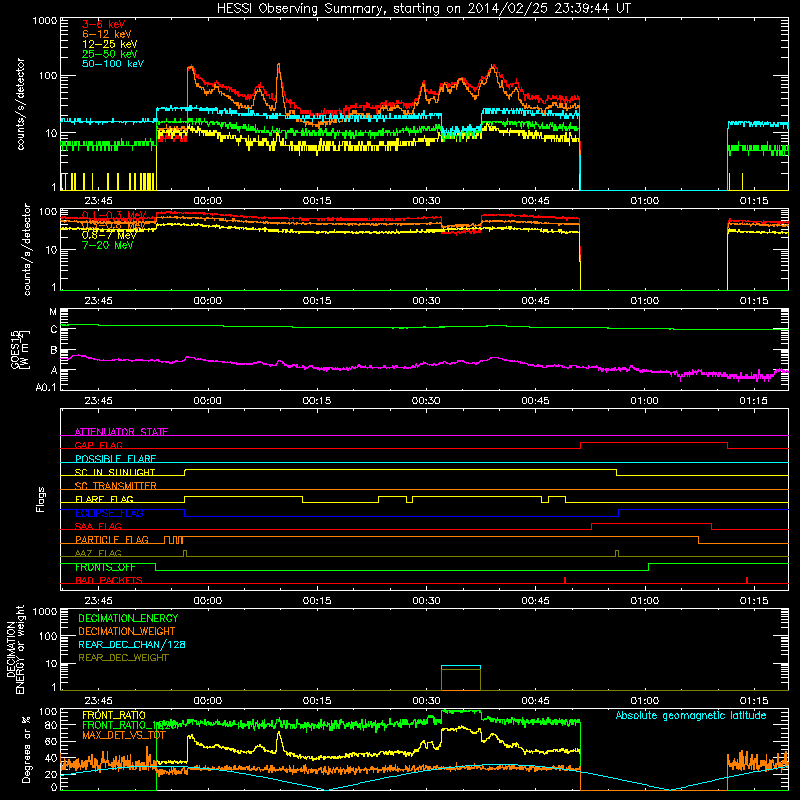Click the AAZ_FLAG label

pyautogui.click(x=98, y=553)
